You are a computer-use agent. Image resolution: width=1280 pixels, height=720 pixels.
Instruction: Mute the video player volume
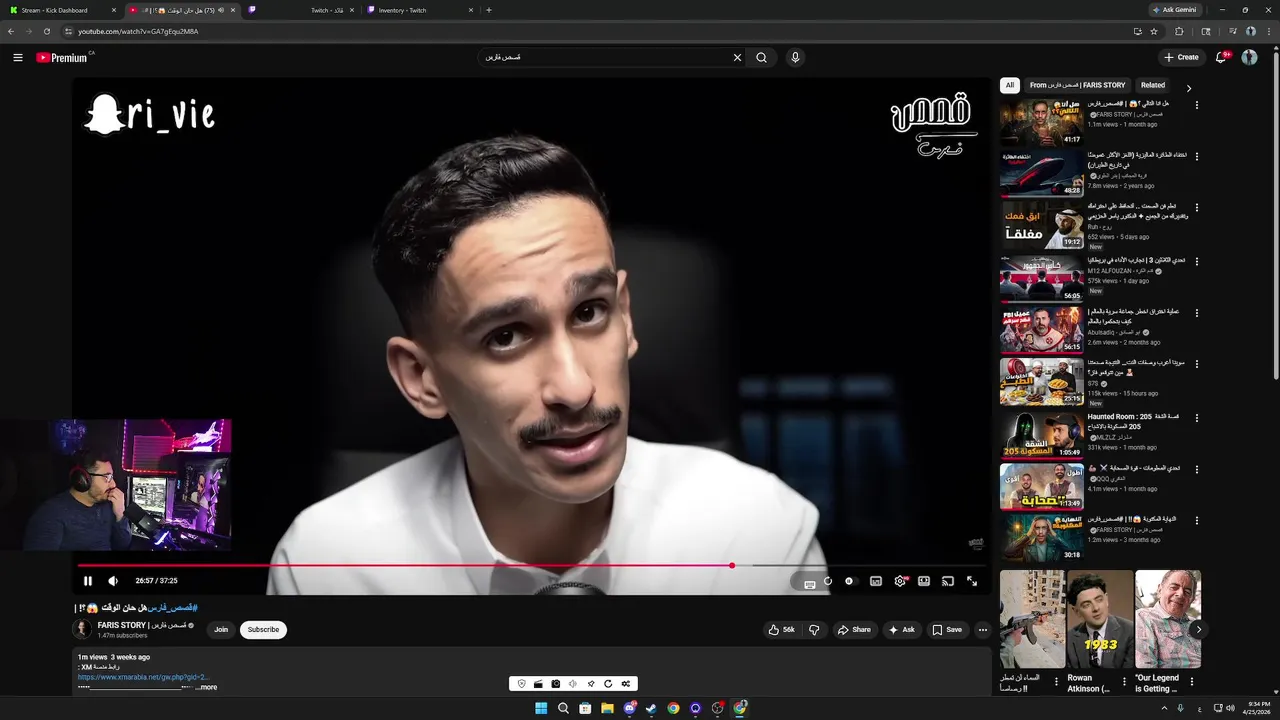[x=113, y=581]
